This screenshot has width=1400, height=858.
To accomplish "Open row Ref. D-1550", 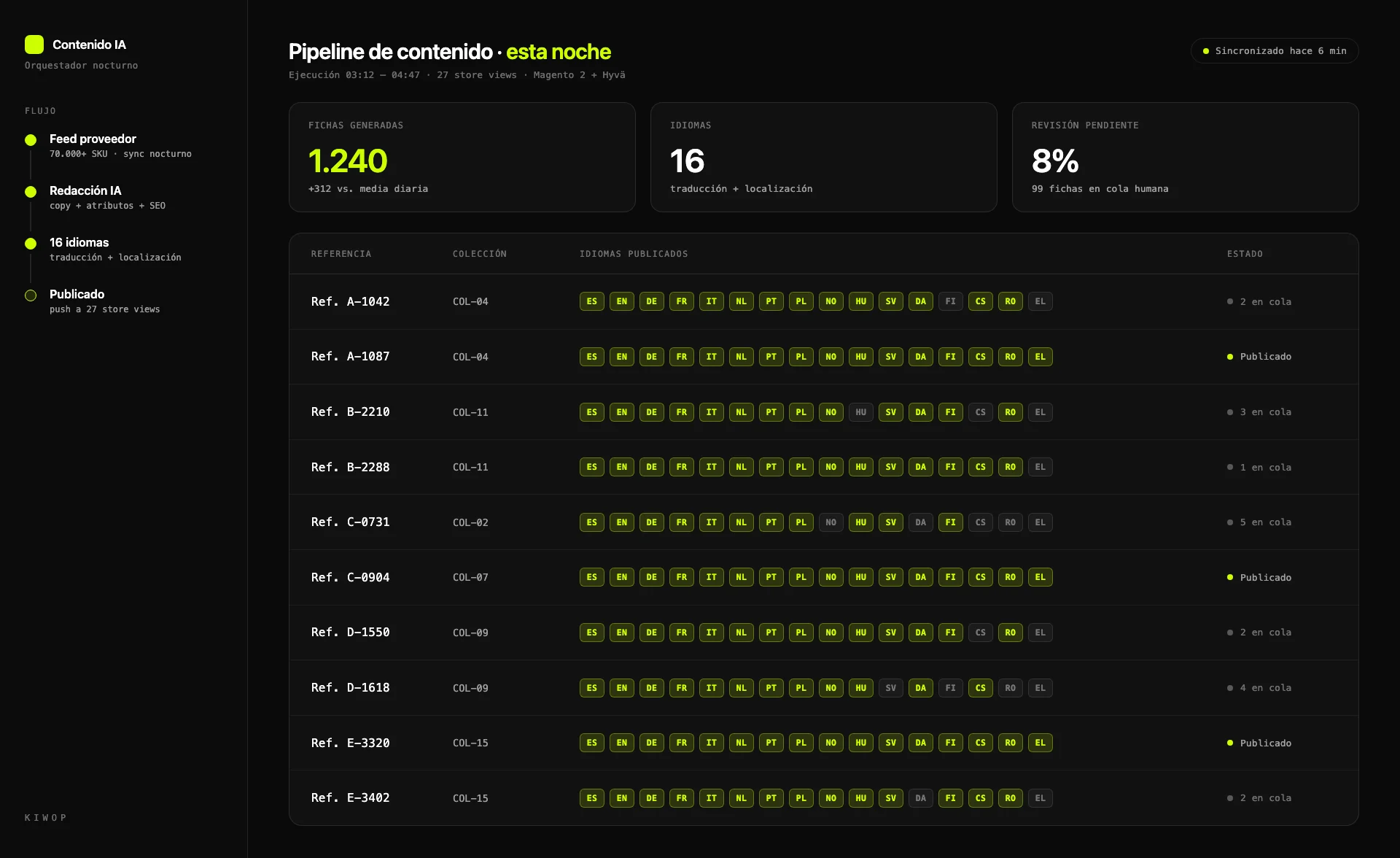I will click(823, 633).
